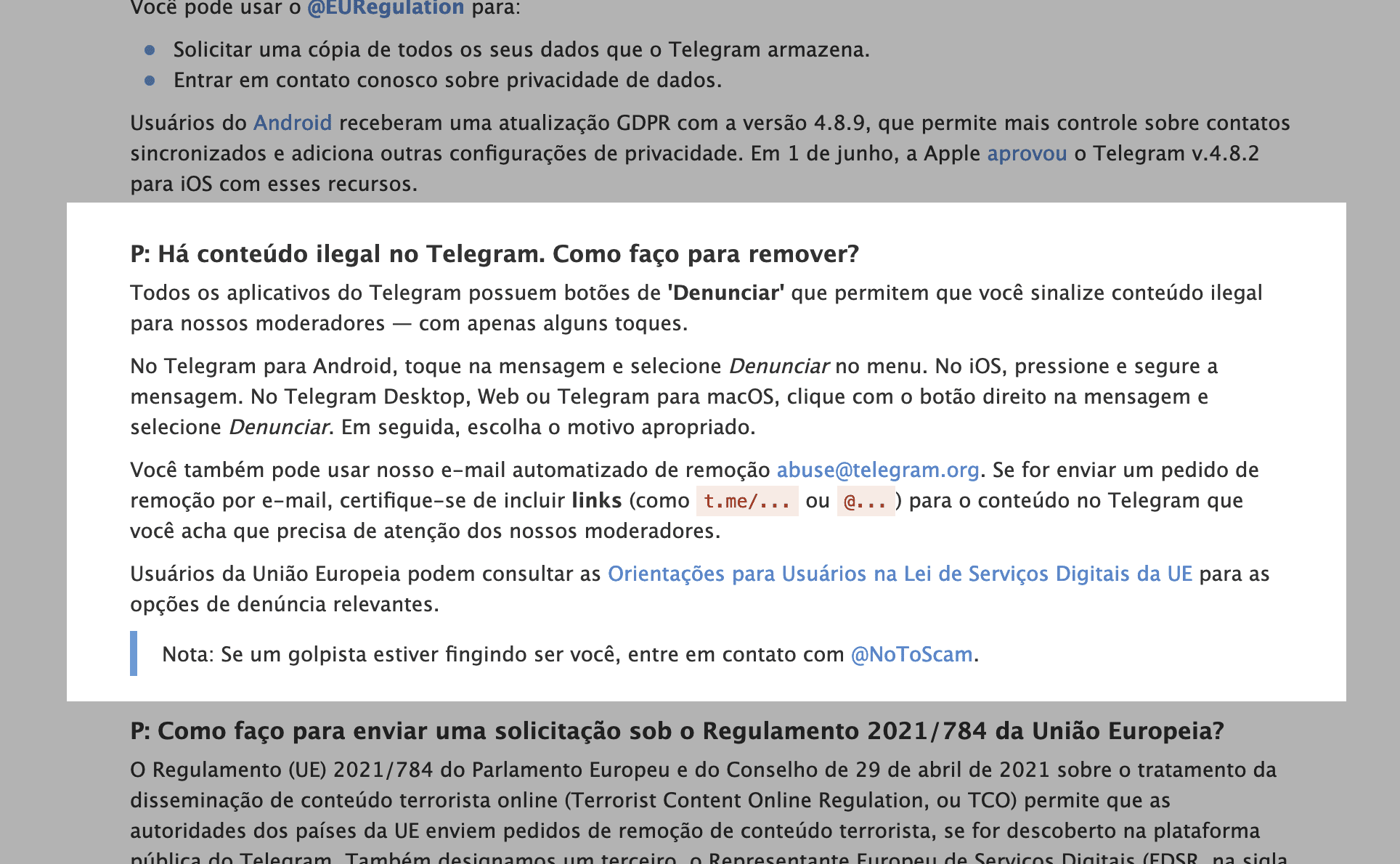Open the @NoToScam contact link
The image size is (1400, 864).
tap(912, 654)
